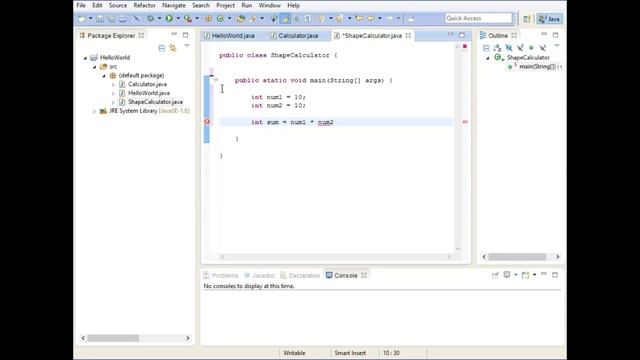The width and height of the screenshot is (640, 360).
Task: Click the New file toolbar icon
Action: pos(82,18)
